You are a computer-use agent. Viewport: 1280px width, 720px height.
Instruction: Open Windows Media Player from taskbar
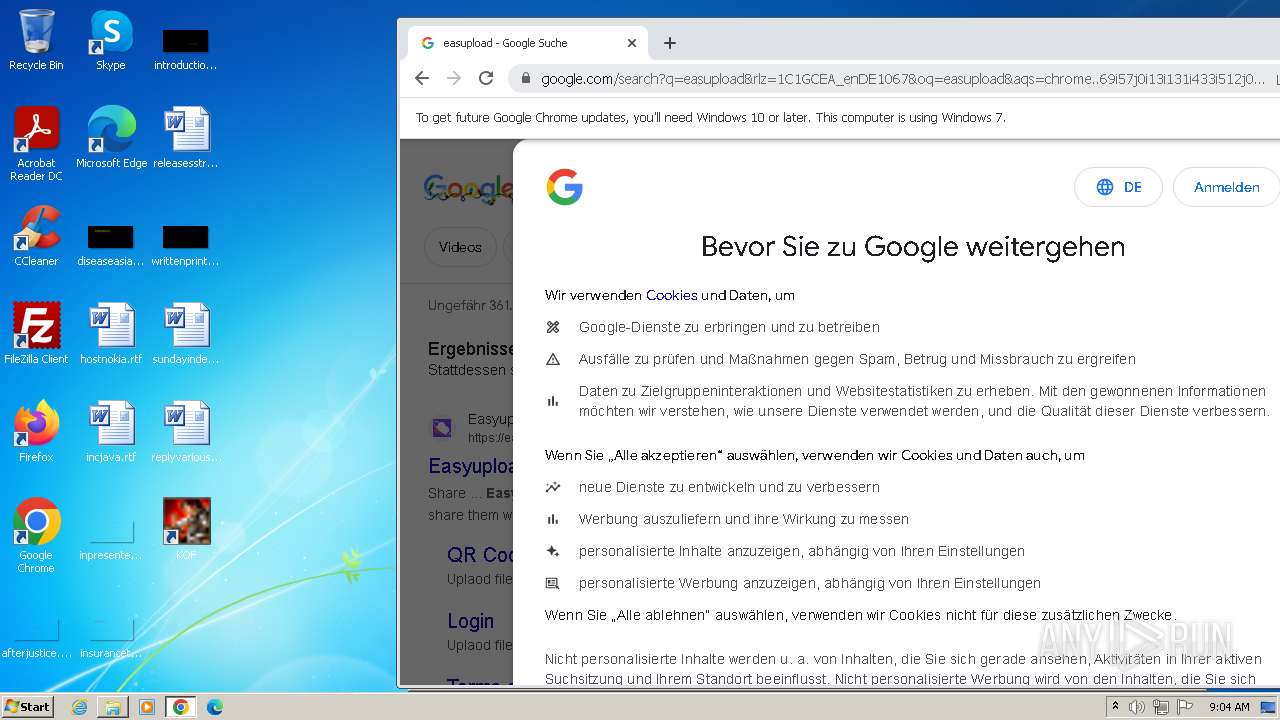[147, 707]
